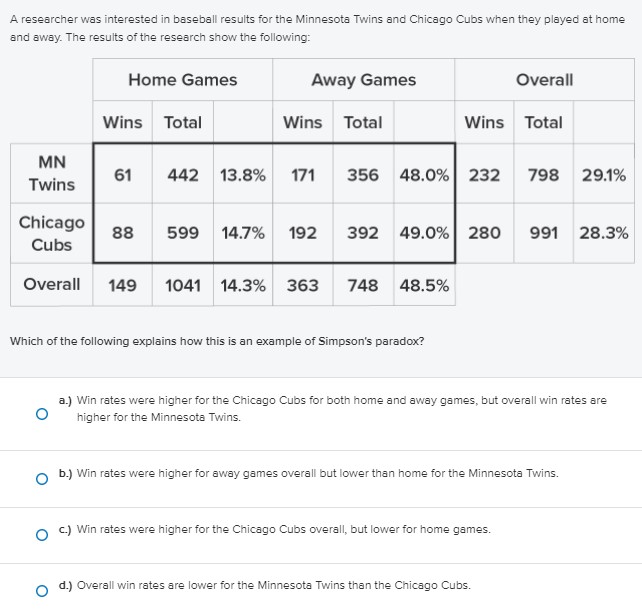Select radio button for answer b

tap(42, 479)
